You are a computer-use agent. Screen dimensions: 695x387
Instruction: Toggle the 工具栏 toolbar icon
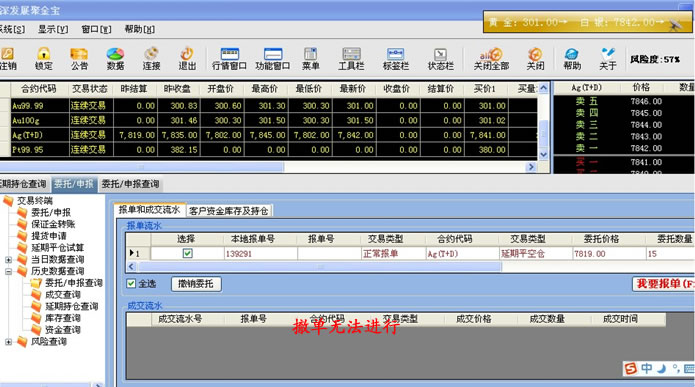(351, 59)
